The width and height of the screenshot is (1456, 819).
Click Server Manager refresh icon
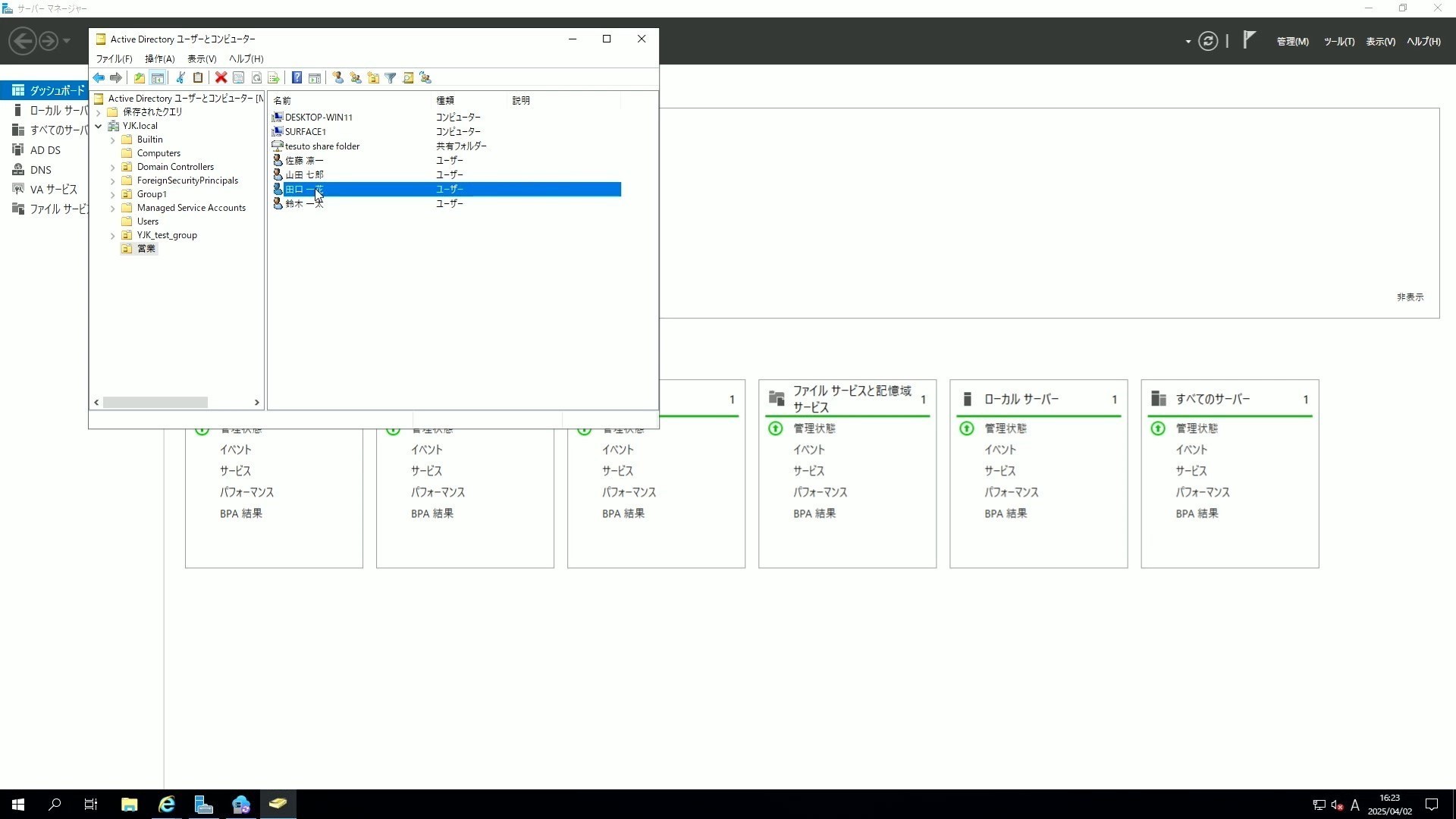[1208, 41]
